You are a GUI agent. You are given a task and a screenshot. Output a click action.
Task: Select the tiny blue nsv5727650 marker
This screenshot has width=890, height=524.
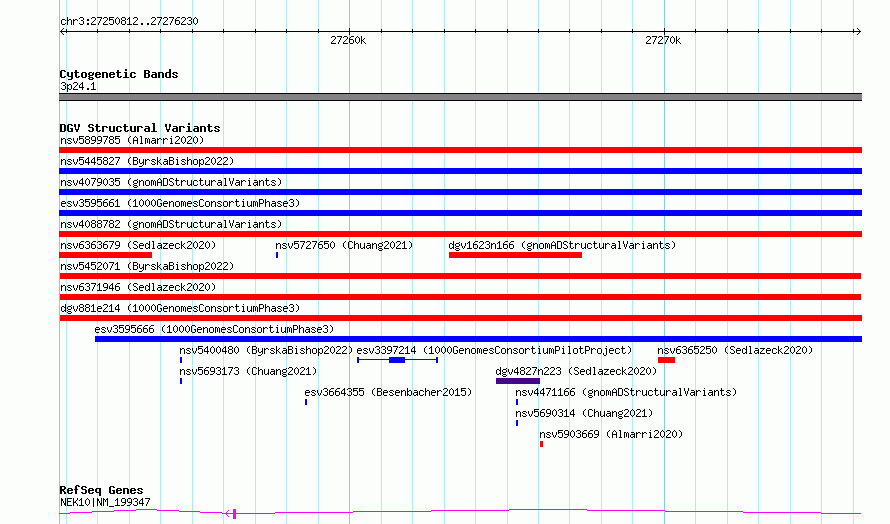point(277,255)
